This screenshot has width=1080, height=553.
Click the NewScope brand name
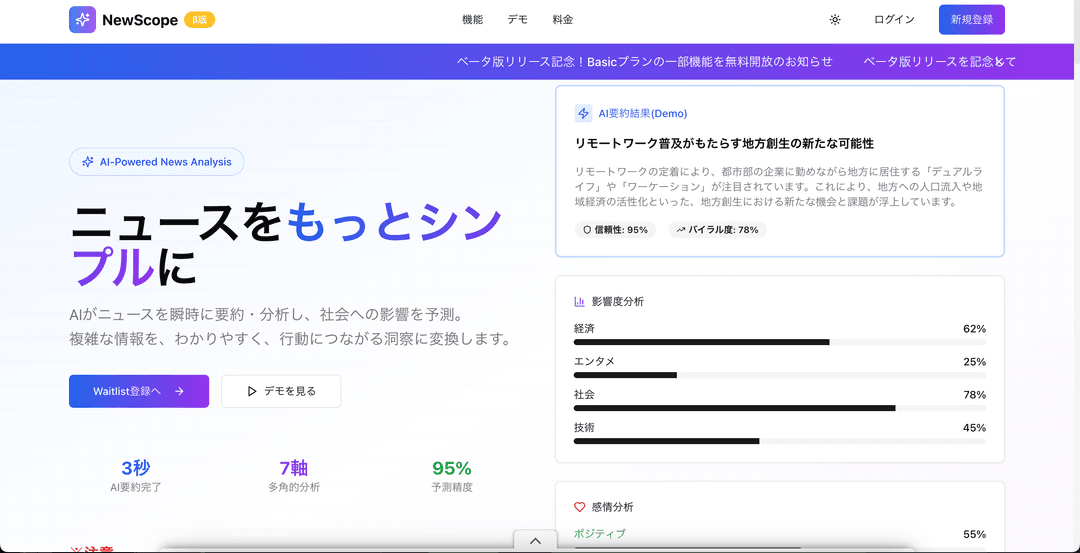pos(140,20)
